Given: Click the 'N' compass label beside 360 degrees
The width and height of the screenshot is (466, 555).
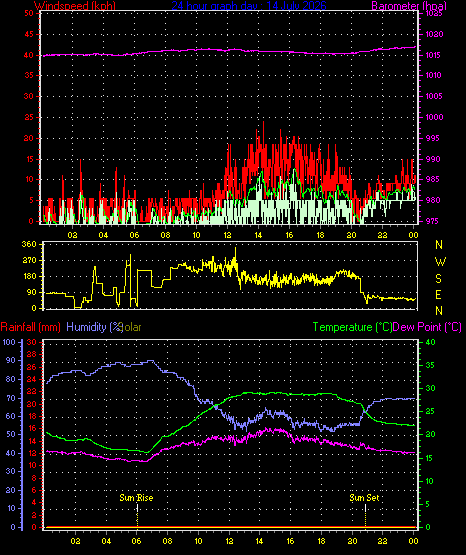Looking at the screenshot, I should click(x=439, y=245).
